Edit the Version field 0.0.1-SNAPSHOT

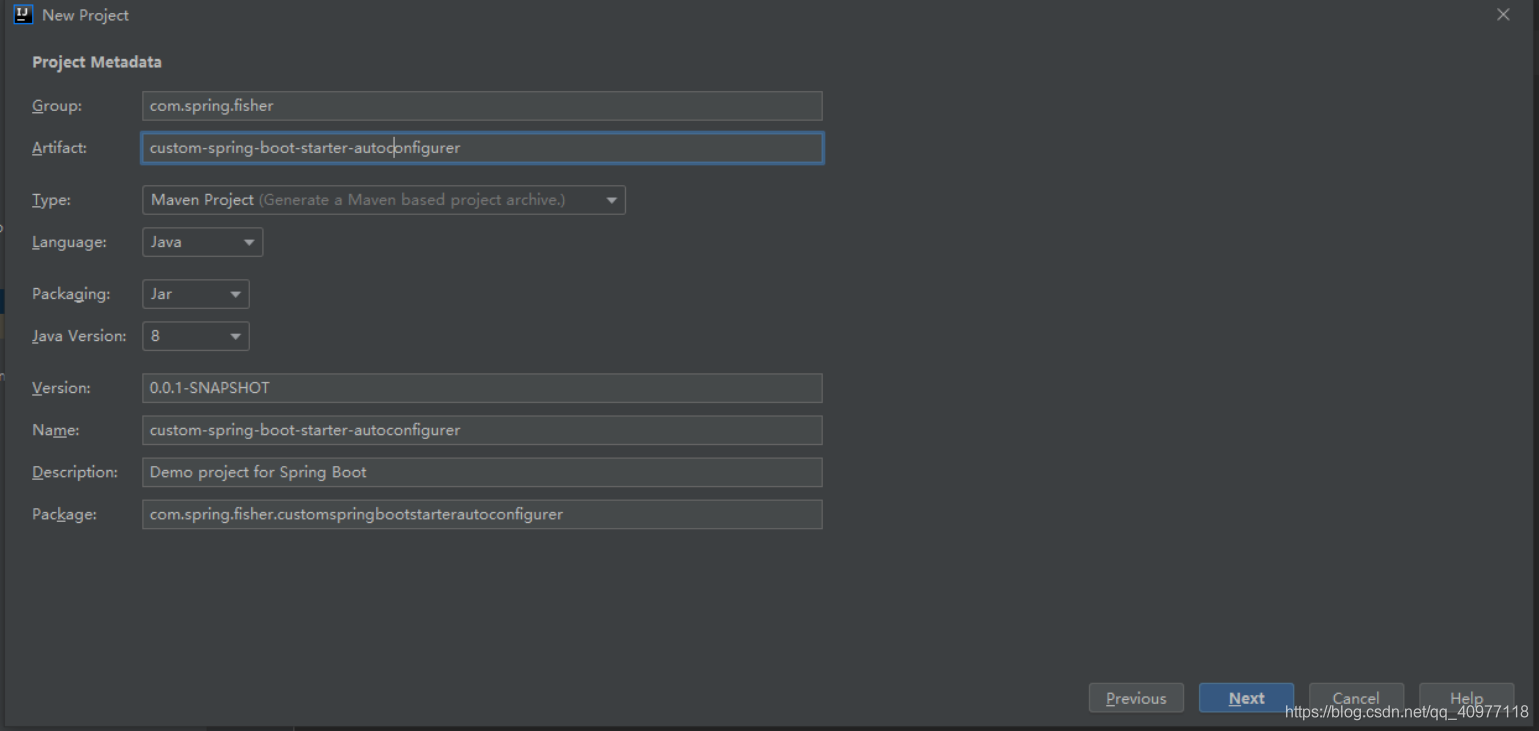pyautogui.click(x=482, y=388)
